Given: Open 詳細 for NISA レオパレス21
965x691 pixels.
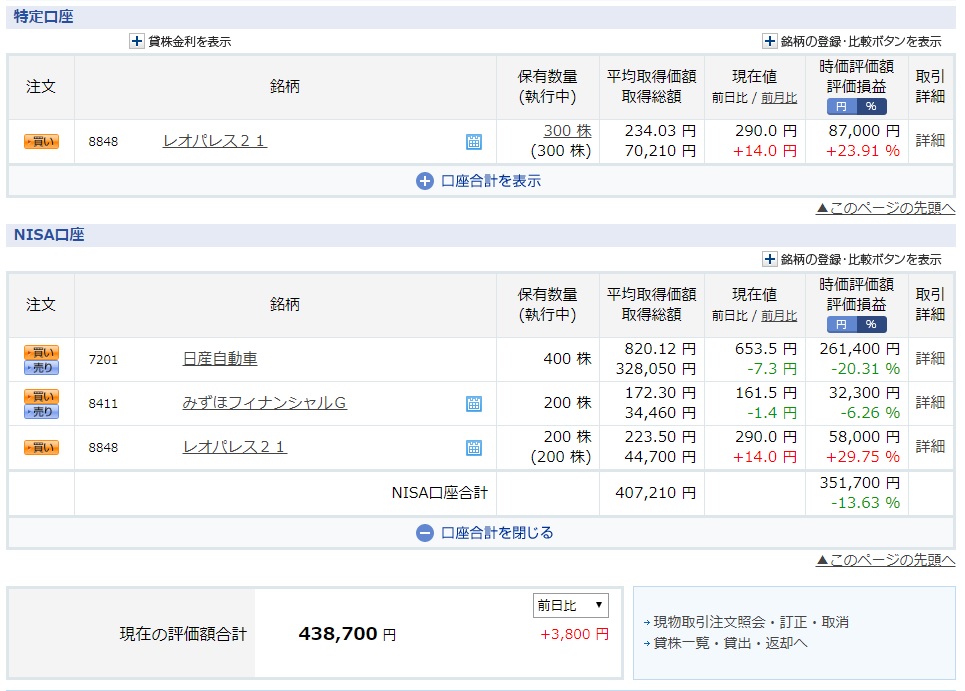Looking at the screenshot, I should [x=930, y=446].
